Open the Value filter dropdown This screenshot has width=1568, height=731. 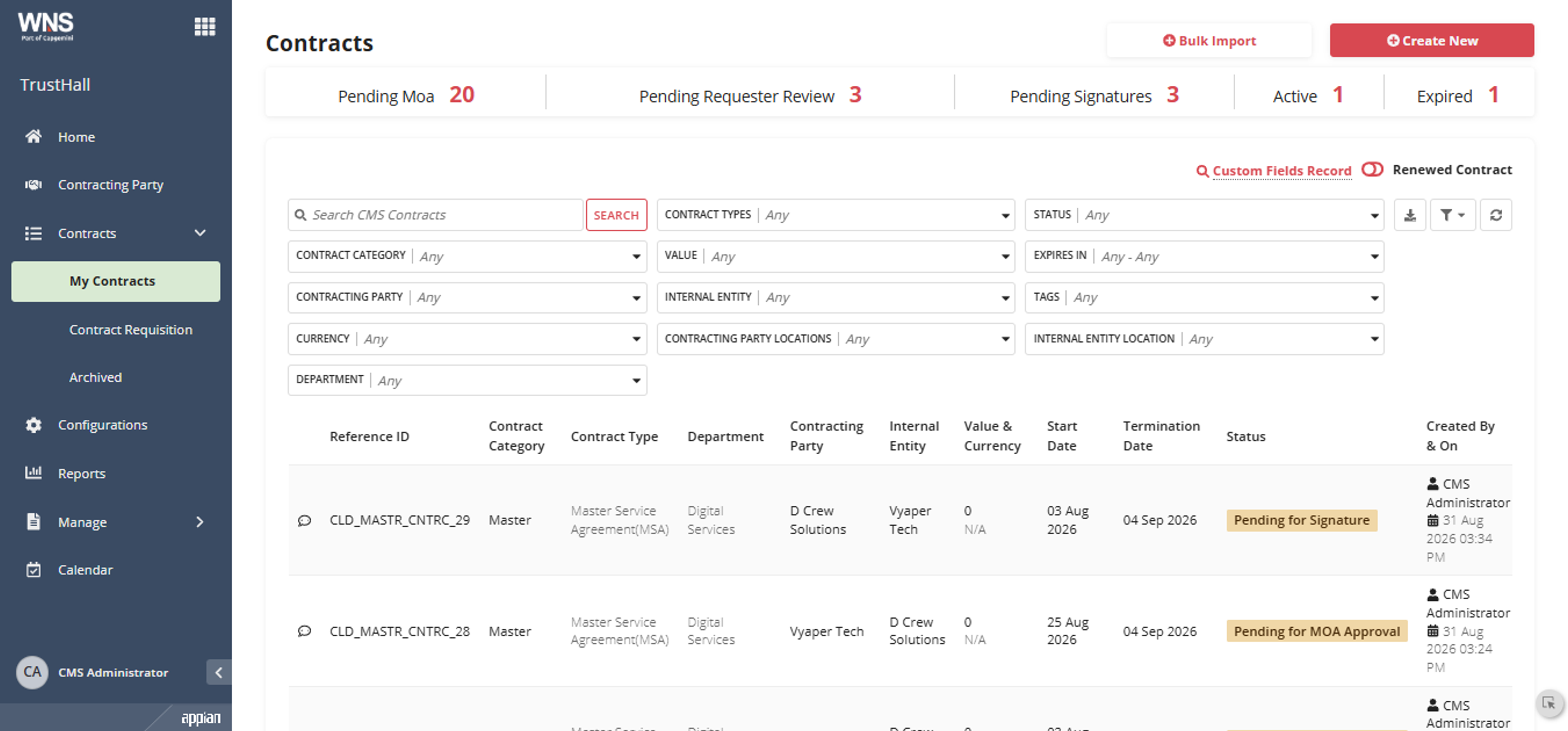835,256
